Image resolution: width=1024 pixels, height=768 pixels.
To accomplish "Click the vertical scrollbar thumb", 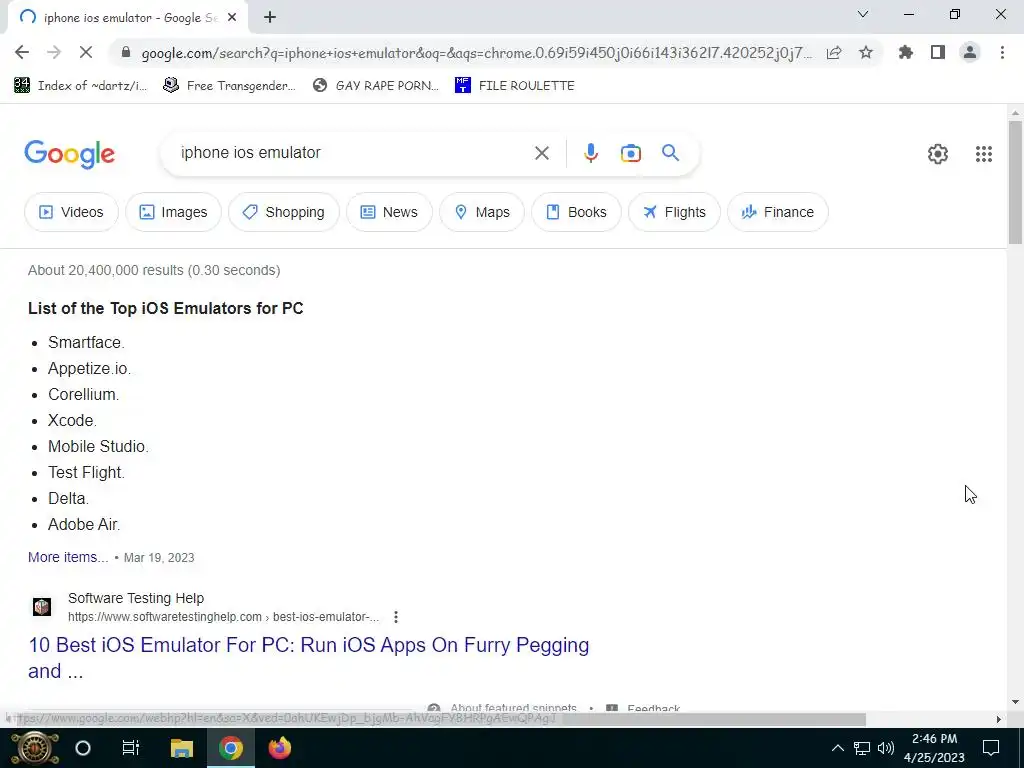I will [1015, 182].
